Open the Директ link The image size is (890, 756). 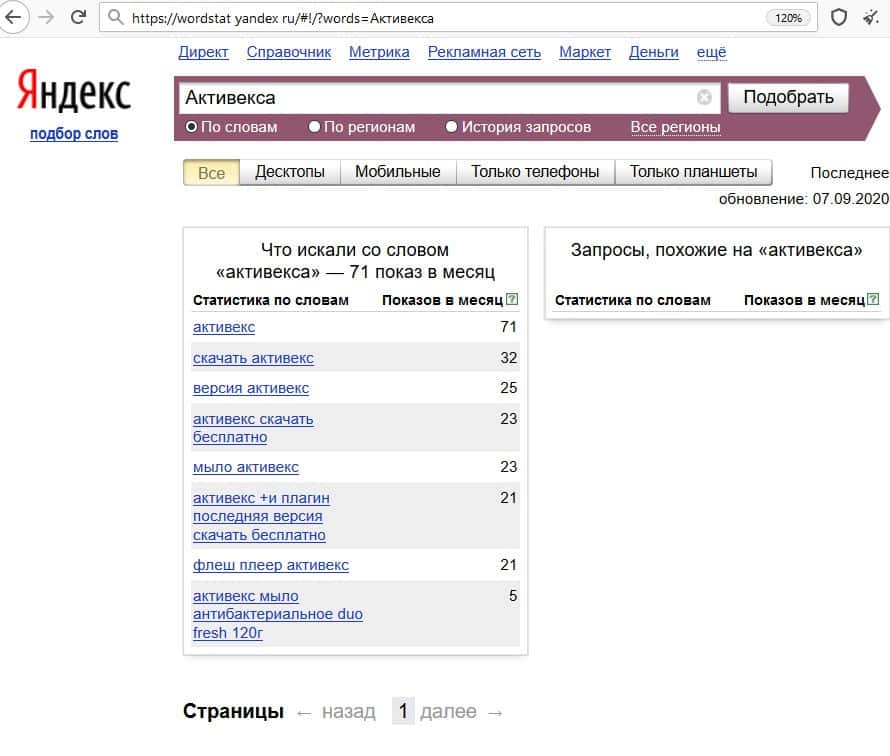point(203,52)
